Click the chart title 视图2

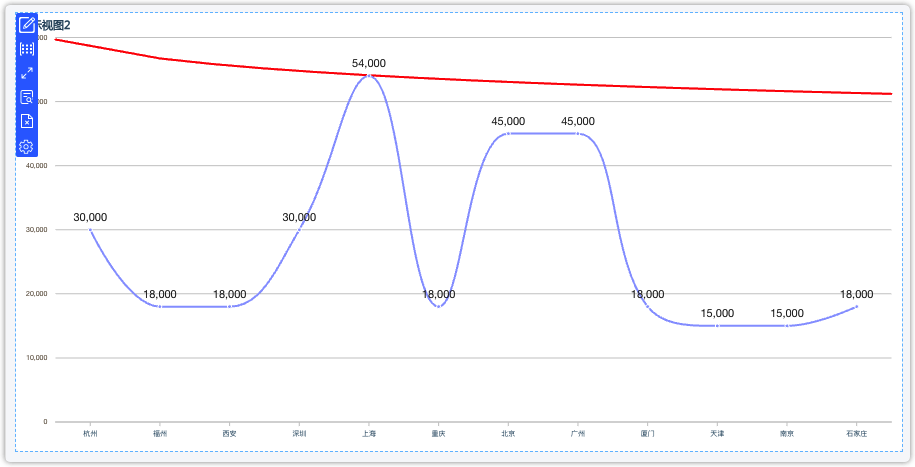coord(54,25)
